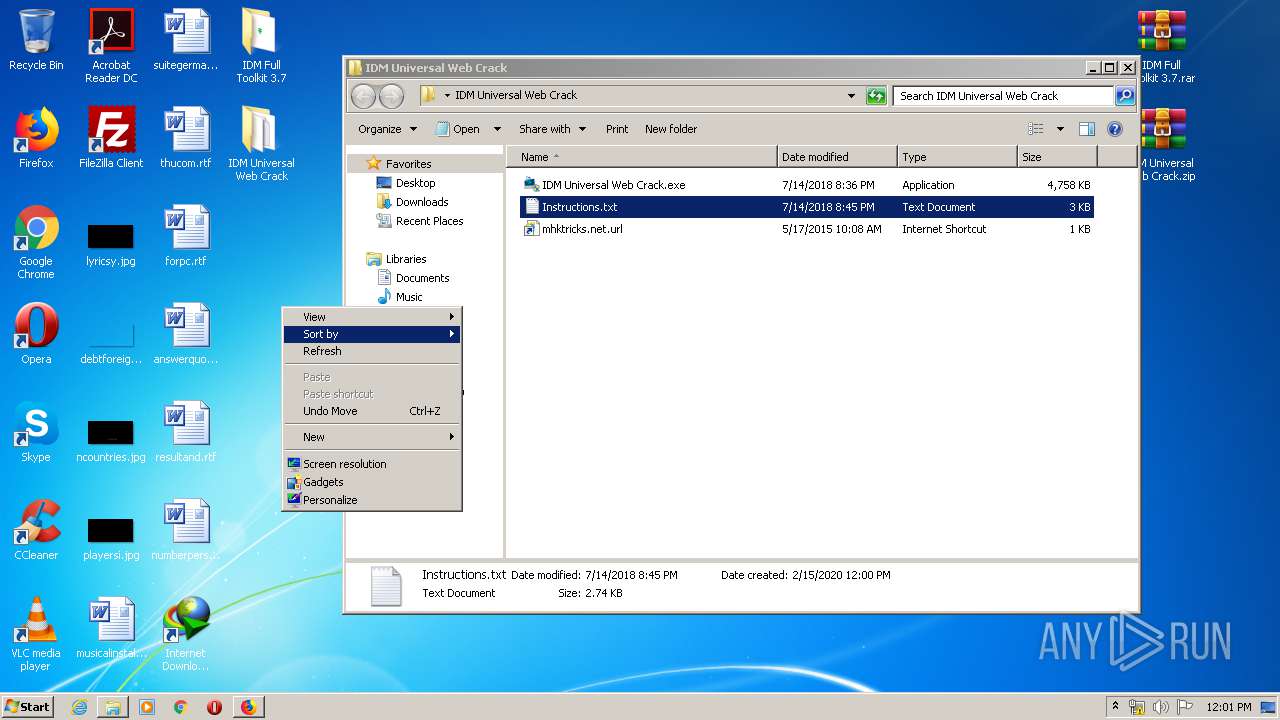This screenshot has width=1280, height=720.
Task: Open Firefox desktop shortcut
Action: point(36,138)
